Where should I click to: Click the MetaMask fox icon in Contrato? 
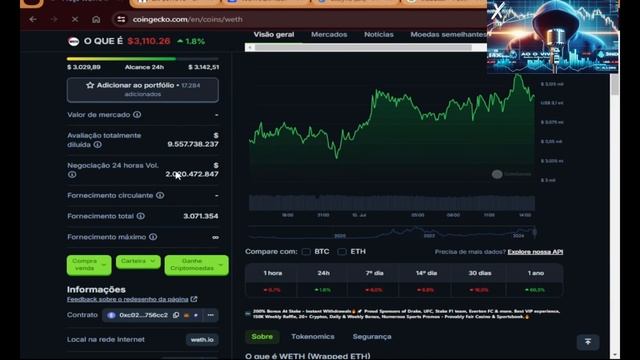coord(187,315)
